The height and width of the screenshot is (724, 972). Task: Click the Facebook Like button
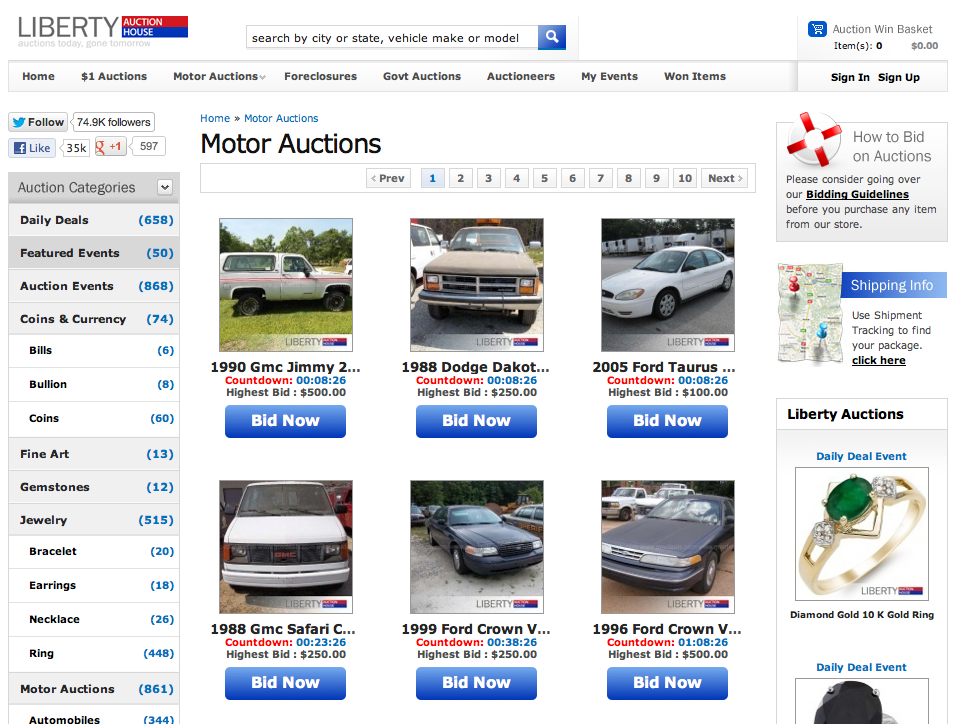pos(32,148)
